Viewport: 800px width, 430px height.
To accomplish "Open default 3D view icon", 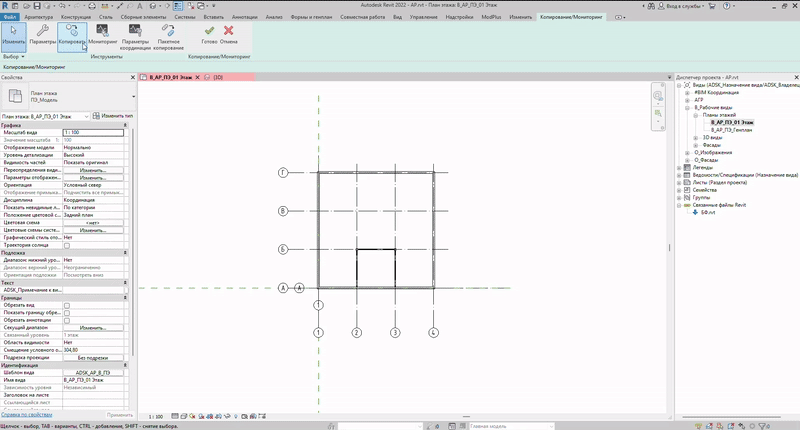I will (153, 6).
